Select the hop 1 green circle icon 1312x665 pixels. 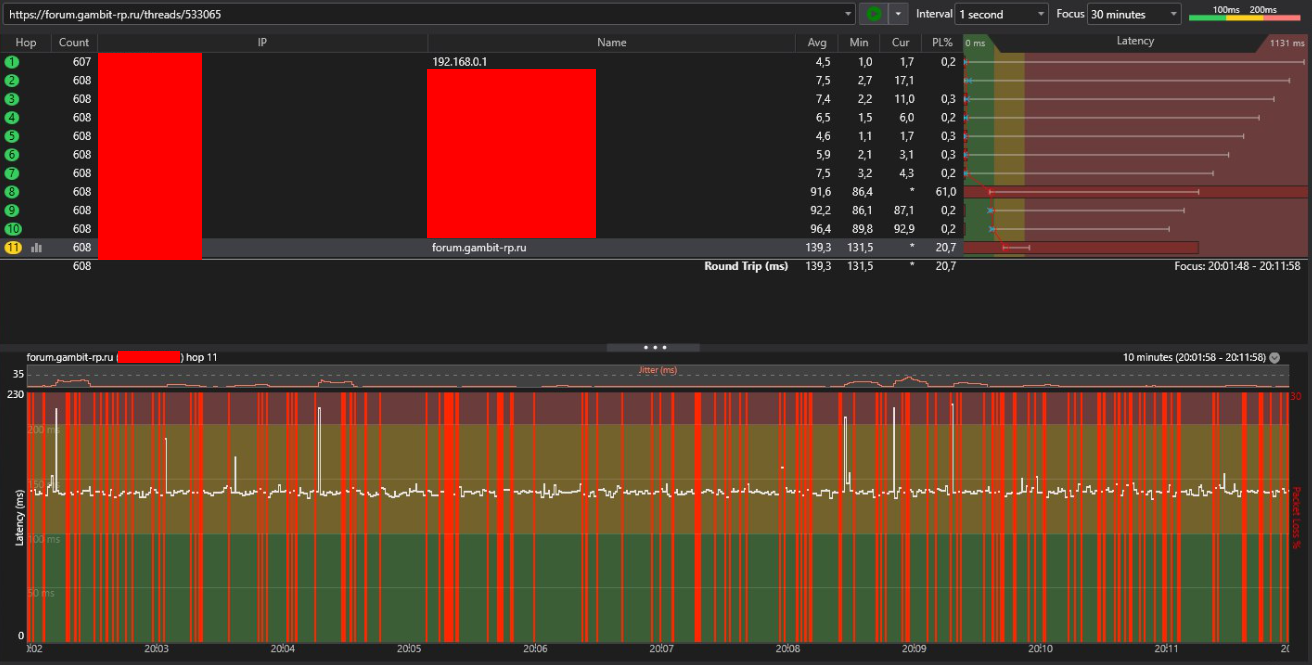[12, 62]
